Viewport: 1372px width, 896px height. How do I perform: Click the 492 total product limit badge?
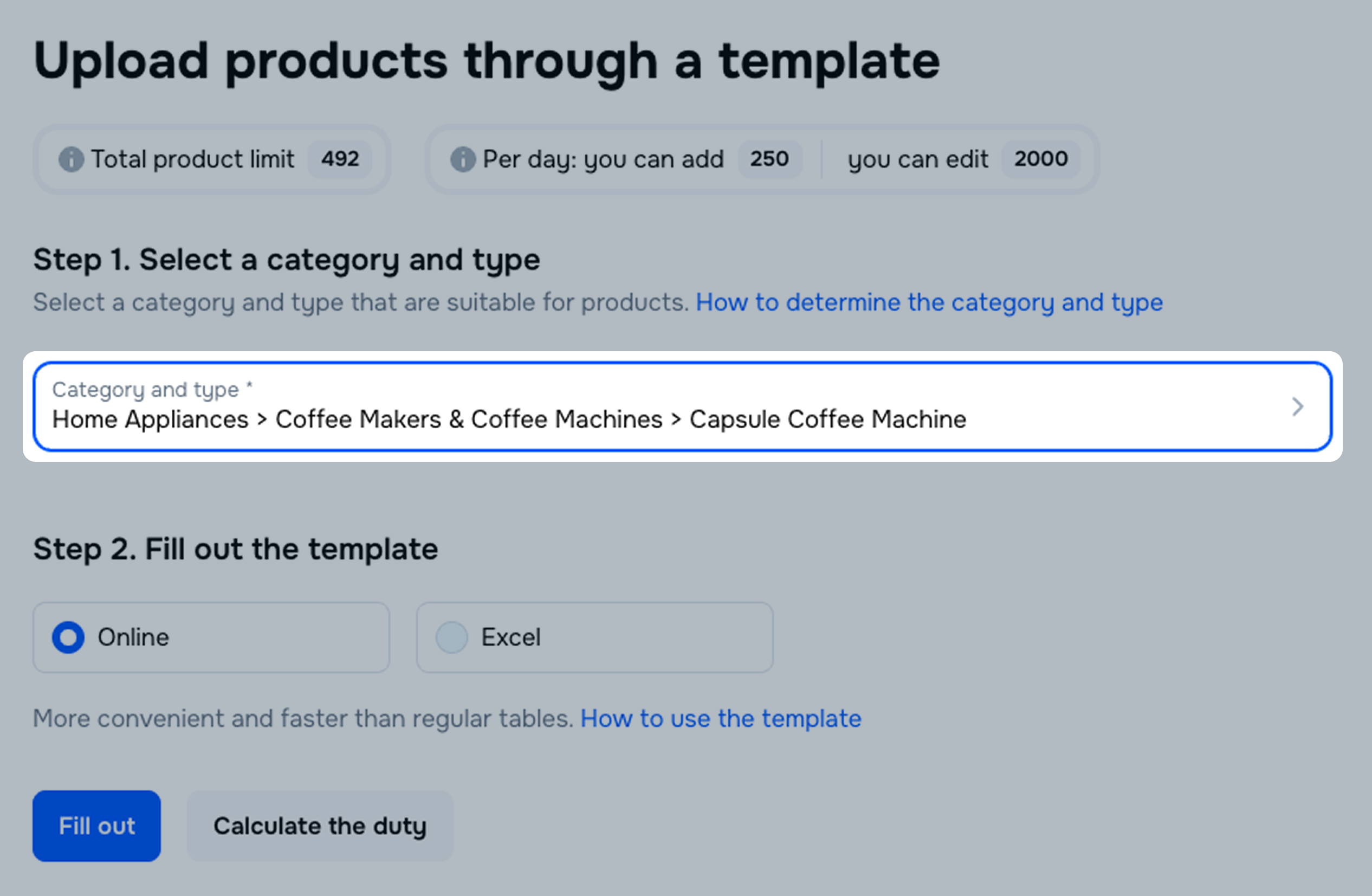point(340,159)
